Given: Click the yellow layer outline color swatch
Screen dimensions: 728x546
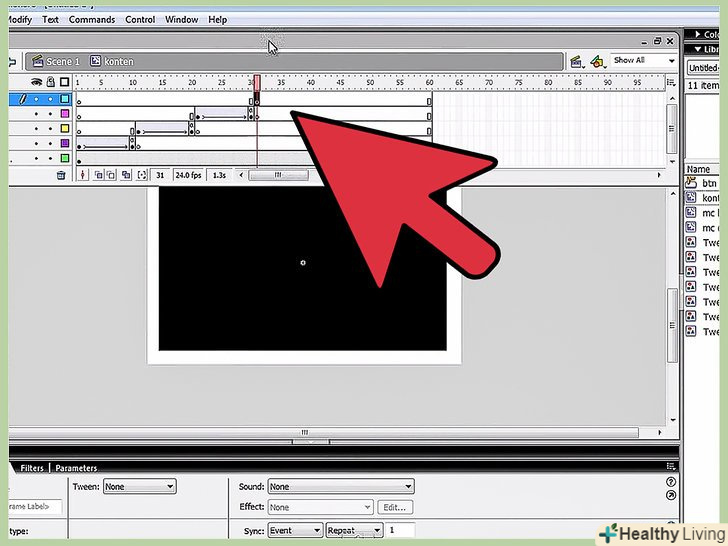Looking at the screenshot, I should (65, 129).
